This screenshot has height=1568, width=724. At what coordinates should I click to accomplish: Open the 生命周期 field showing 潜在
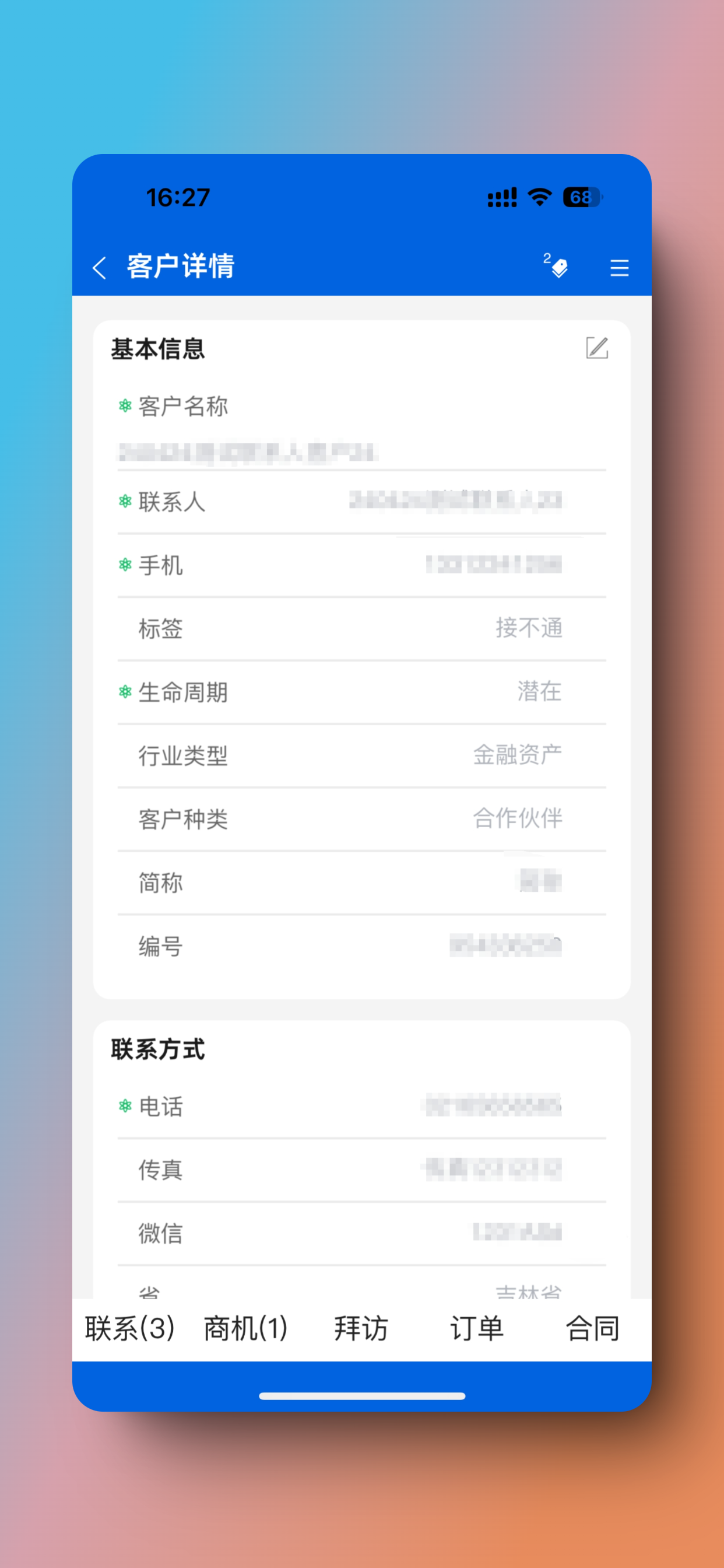(x=362, y=692)
